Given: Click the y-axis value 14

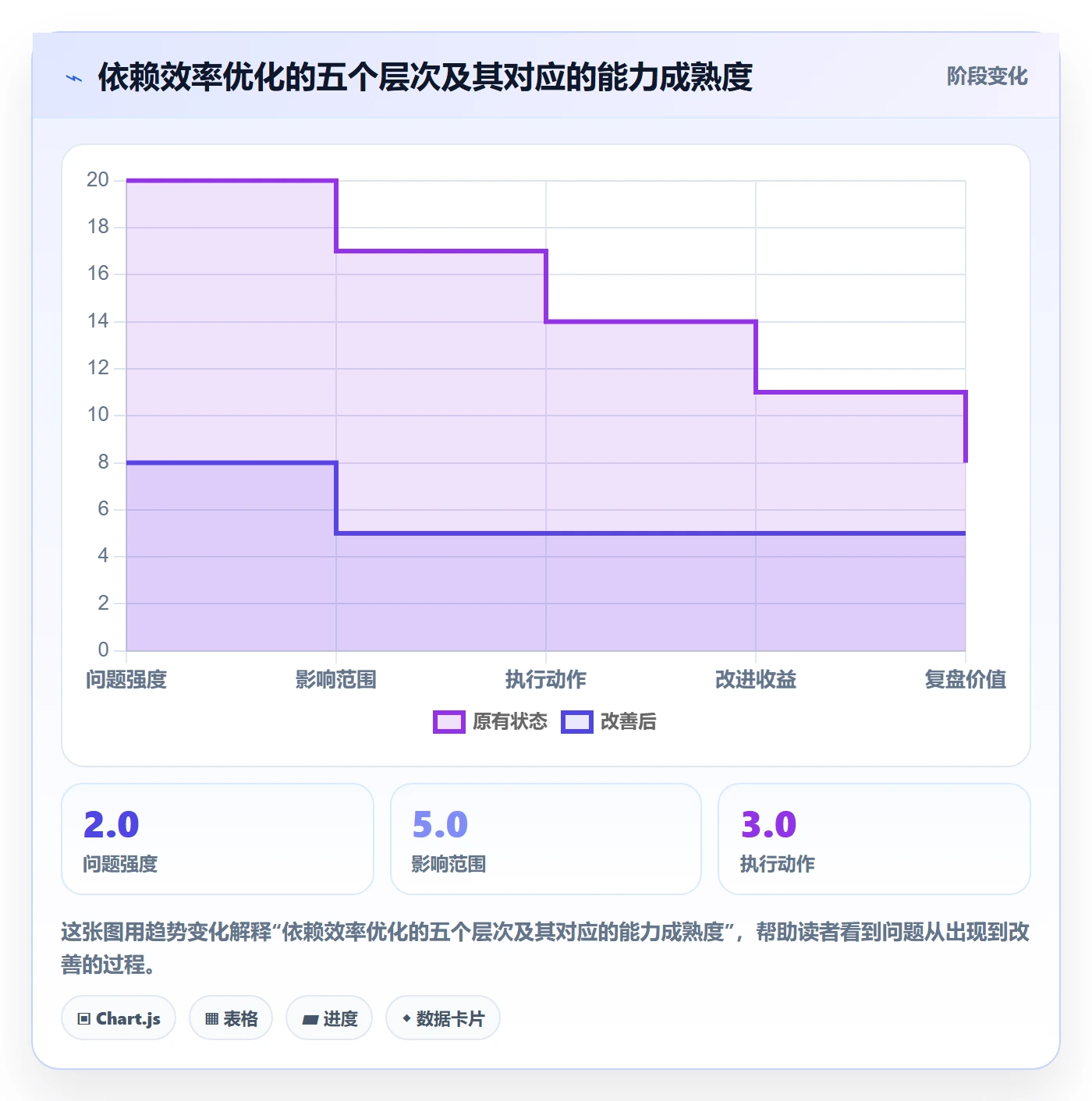Looking at the screenshot, I should click(98, 321).
